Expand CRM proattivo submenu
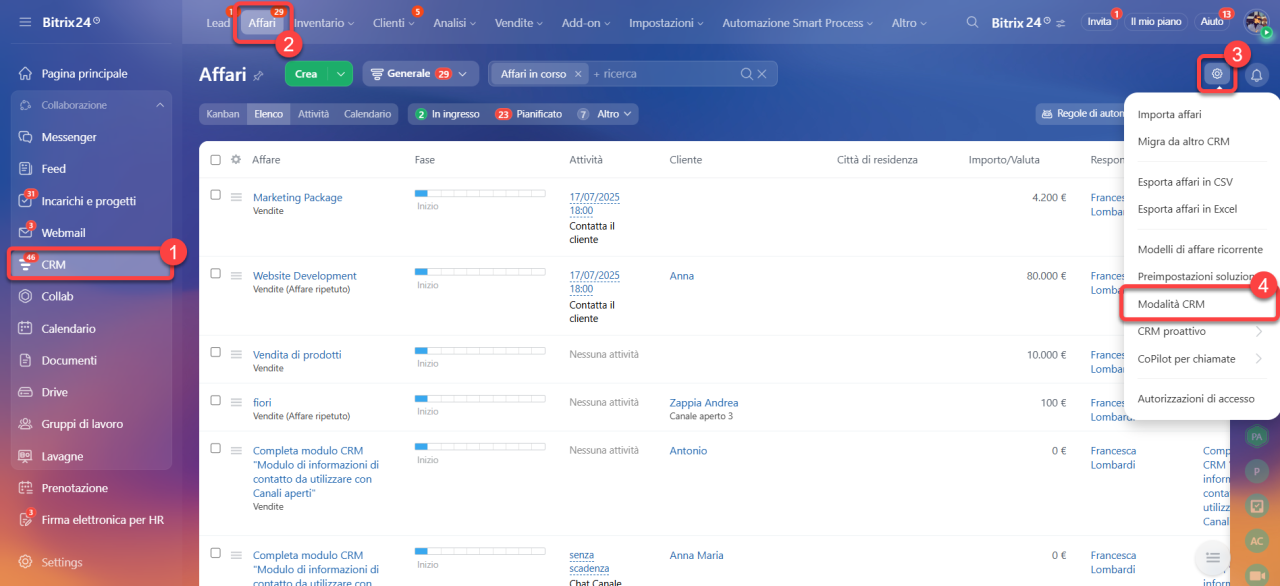The image size is (1280, 586). pos(1202,331)
